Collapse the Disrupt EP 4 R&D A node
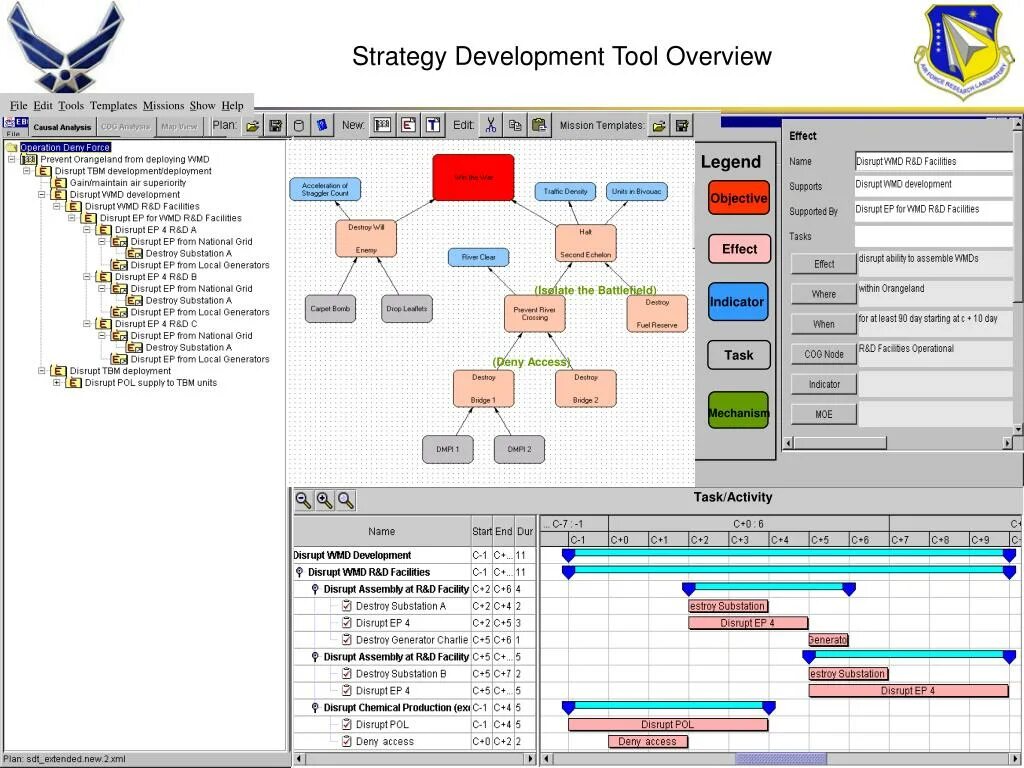 (x=87, y=230)
